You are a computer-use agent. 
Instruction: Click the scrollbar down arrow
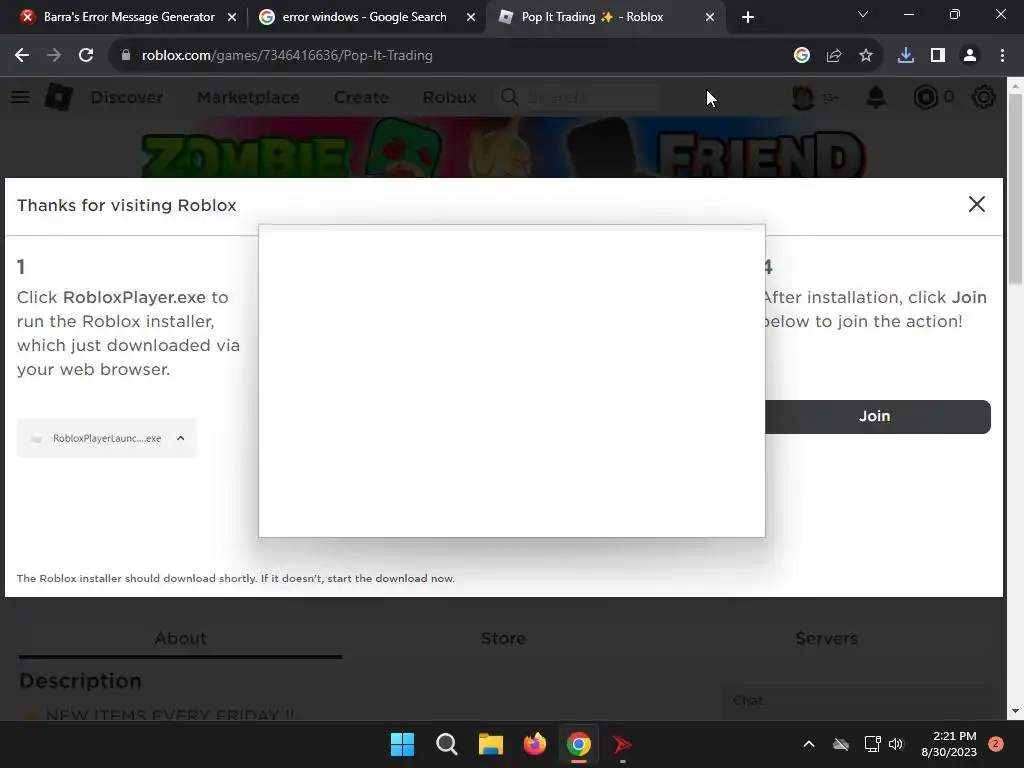(x=1015, y=711)
